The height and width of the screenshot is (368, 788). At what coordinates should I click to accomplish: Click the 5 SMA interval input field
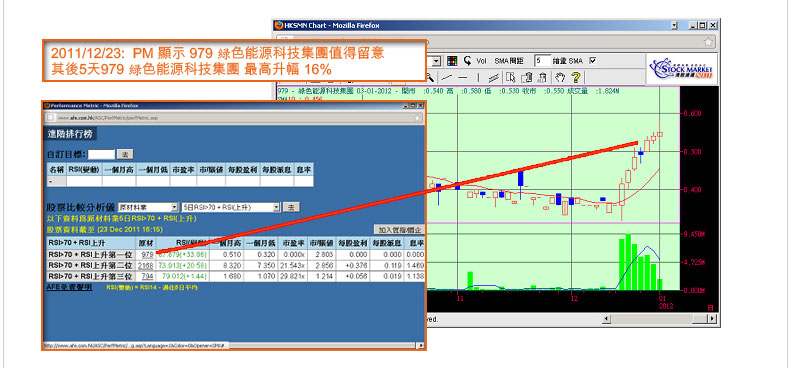point(543,60)
